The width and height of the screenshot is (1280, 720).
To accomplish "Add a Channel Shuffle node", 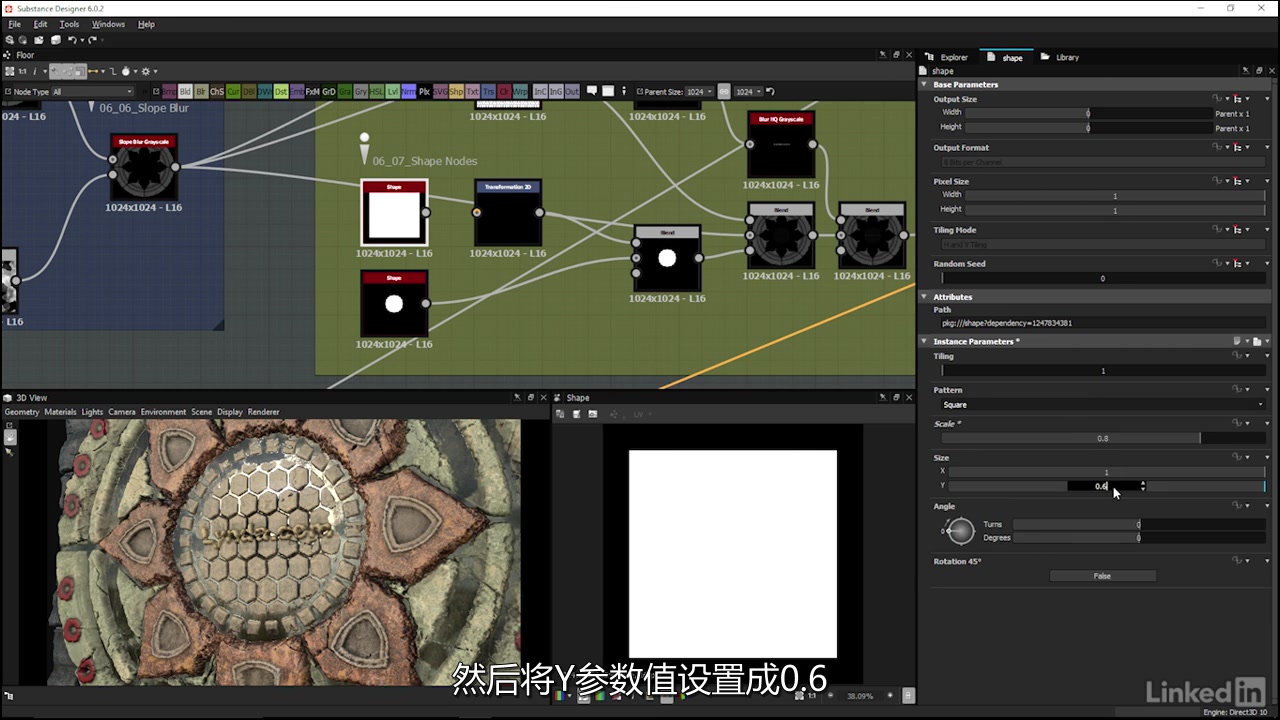I will pos(217,91).
